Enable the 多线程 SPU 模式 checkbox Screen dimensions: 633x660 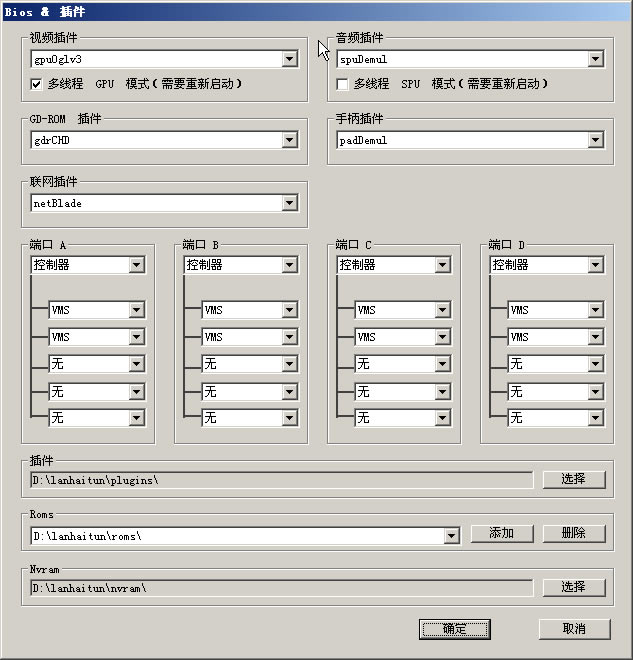point(344,85)
